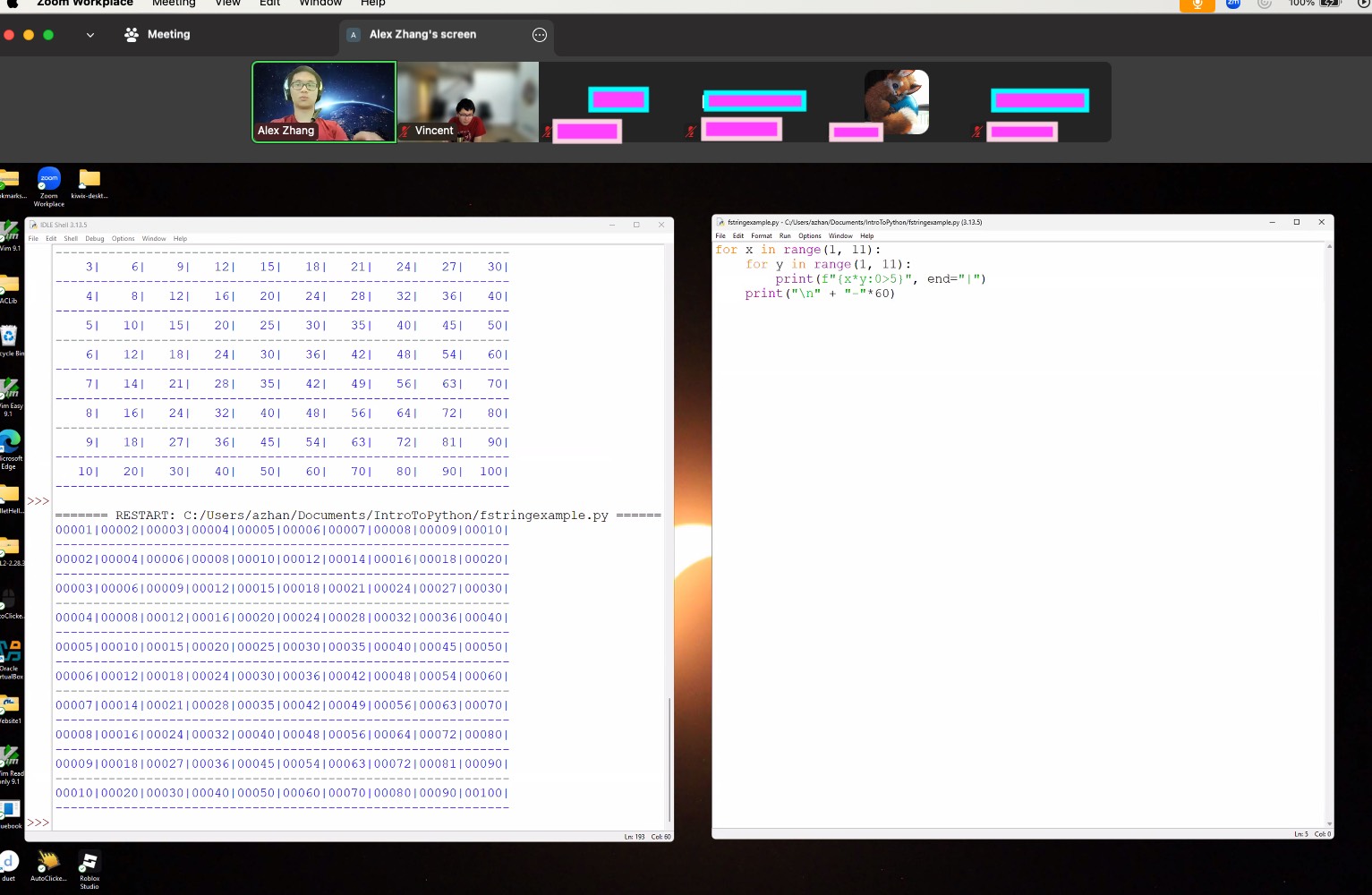The width and height of the screenshot is (1372, 895).
Task: Open Help menu in fstringexample.py editor
Action: (x=867, y=236)
